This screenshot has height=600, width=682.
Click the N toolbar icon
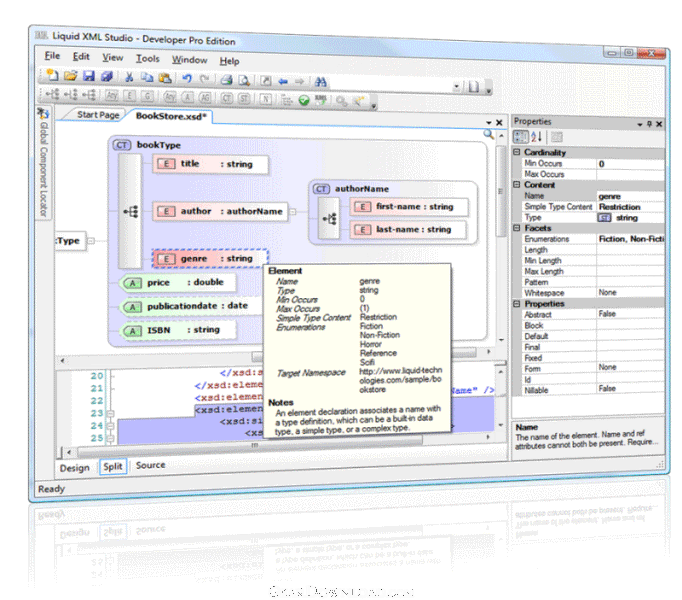266,99
